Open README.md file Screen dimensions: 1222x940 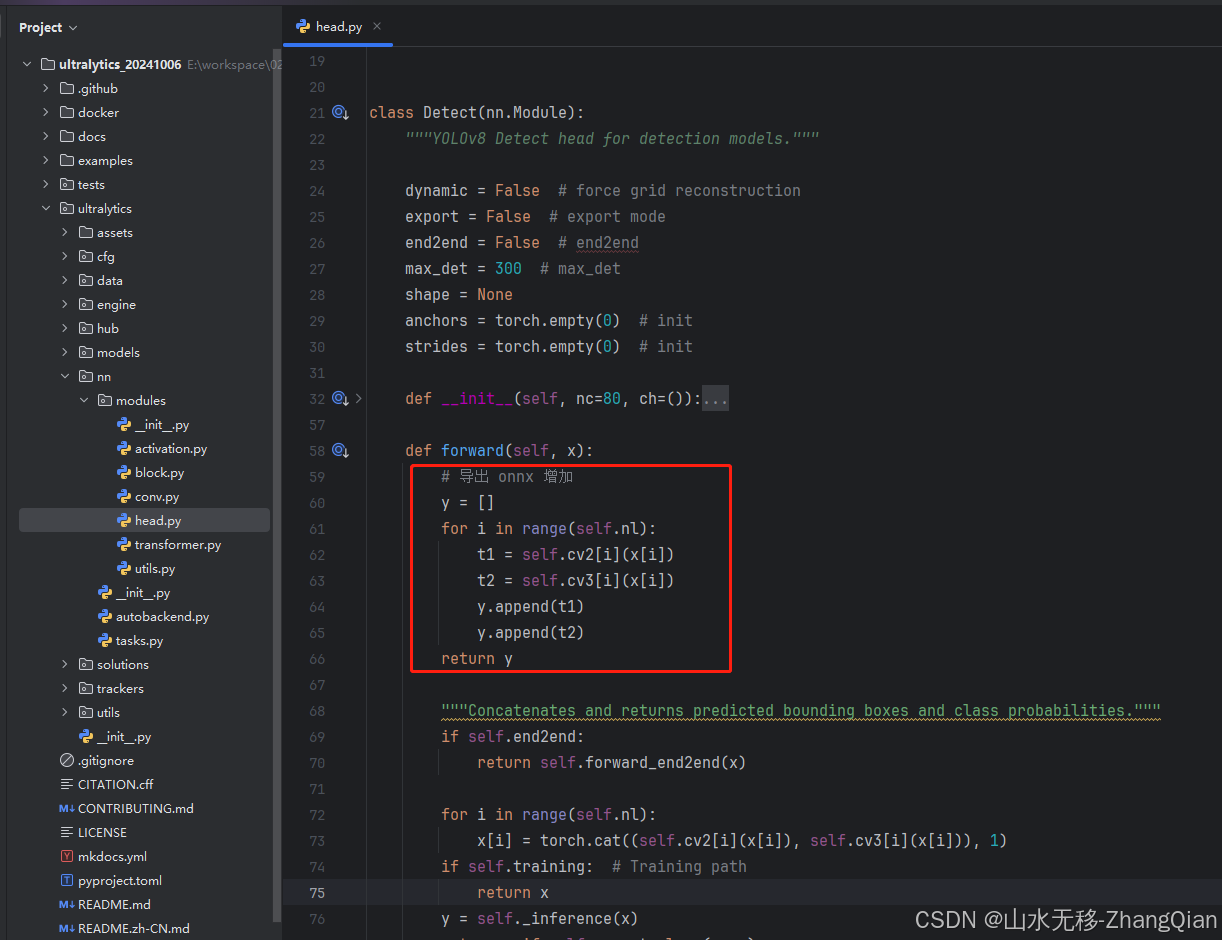[x=114, y=904]
